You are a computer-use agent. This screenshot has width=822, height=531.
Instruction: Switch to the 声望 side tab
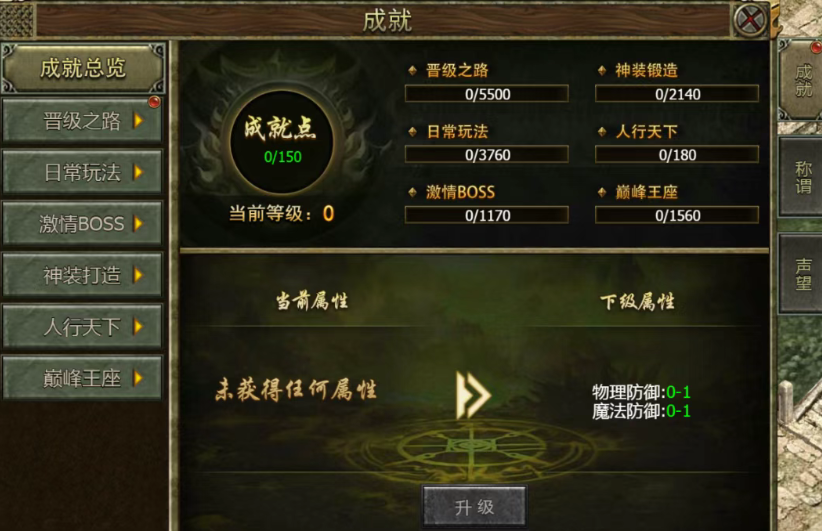pyautogui.click(x=802, y=274)
